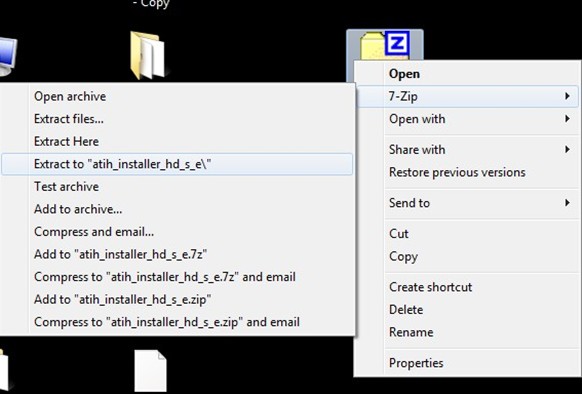Viewport: 582px width, 394px height.
Task: Click the arrow beside Share with
Action: [x=567, y=150]
